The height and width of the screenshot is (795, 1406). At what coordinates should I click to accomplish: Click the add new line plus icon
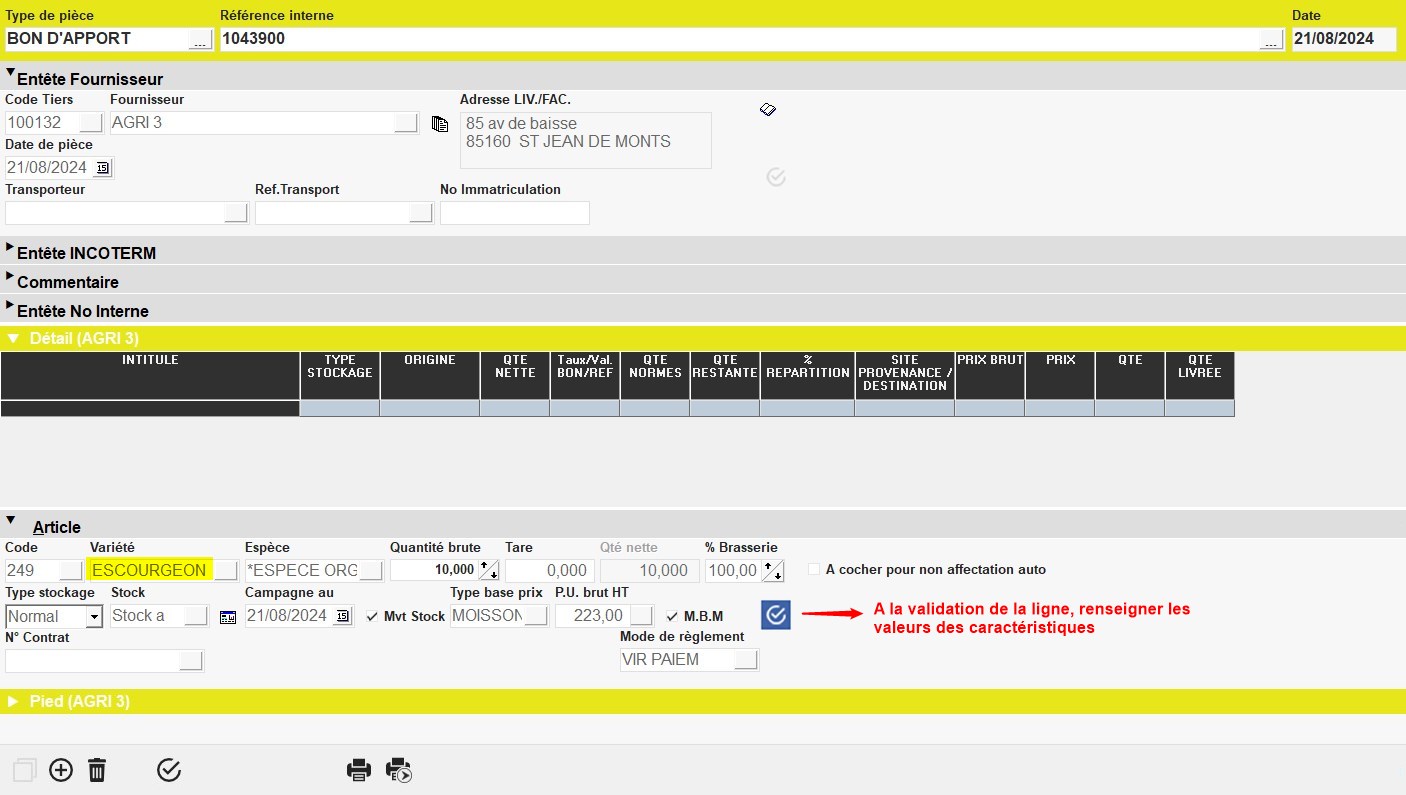61,770
